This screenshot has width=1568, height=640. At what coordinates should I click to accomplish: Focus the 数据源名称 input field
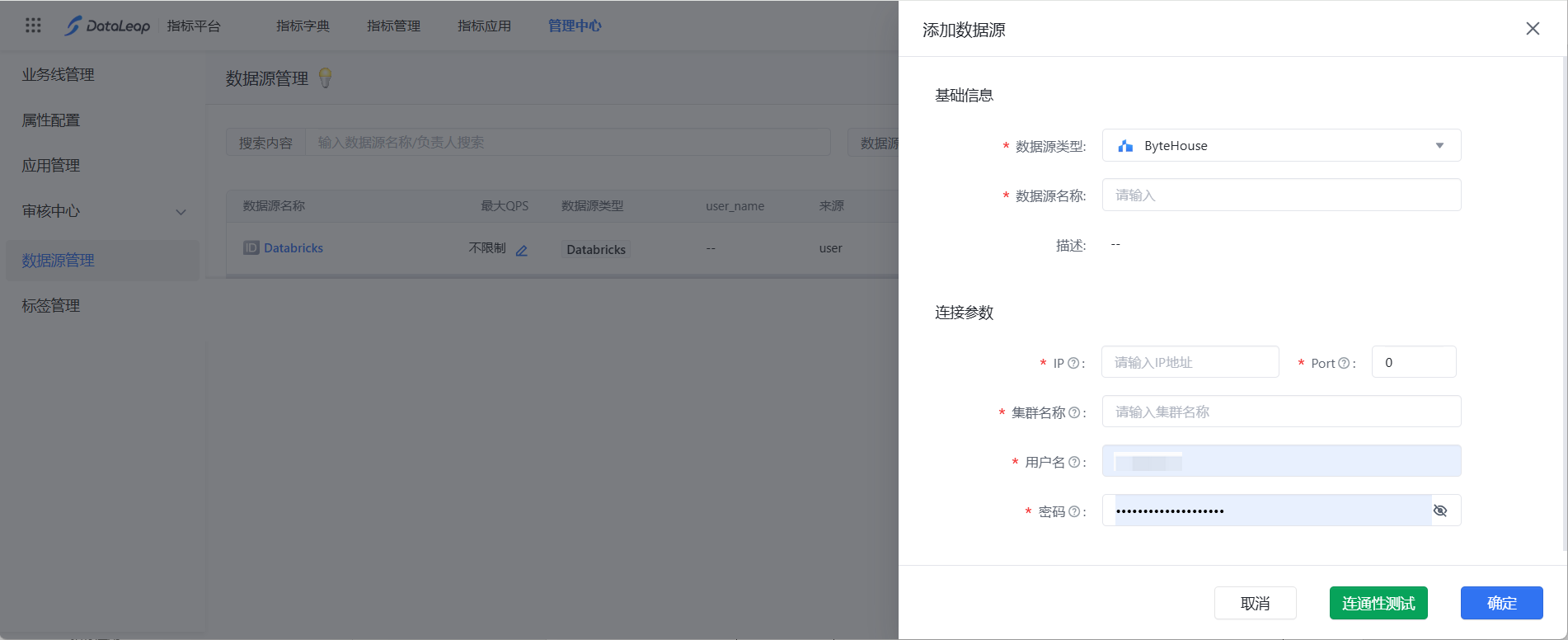1281,195
